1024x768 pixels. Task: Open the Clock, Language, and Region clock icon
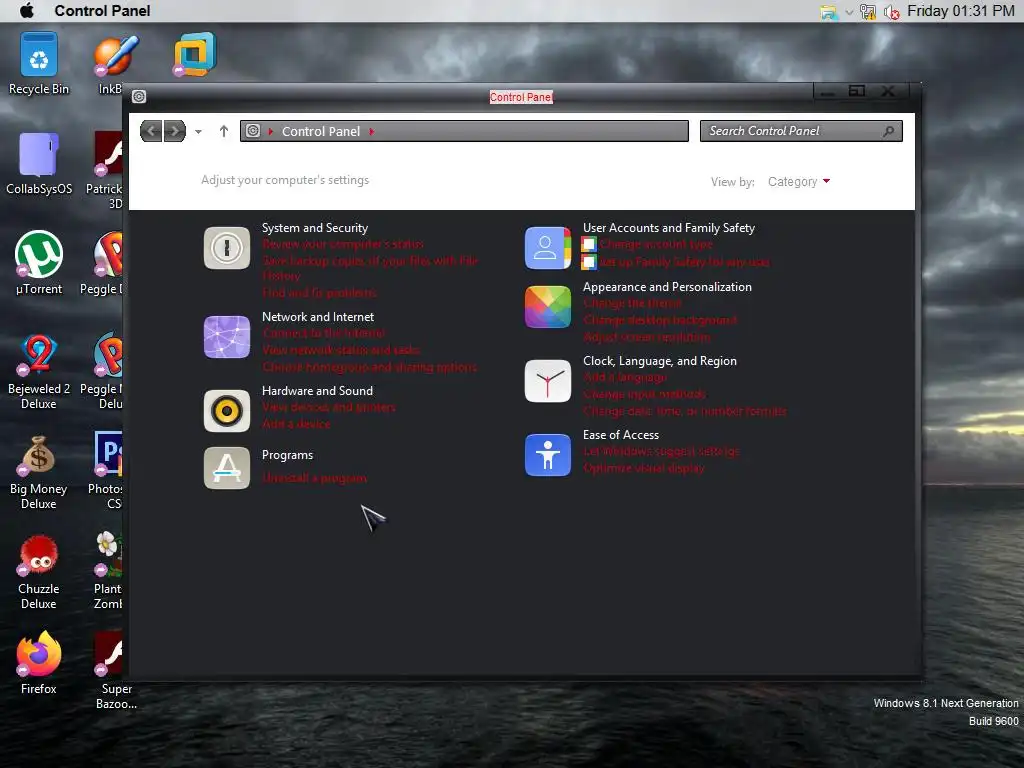tap(548, 381)
